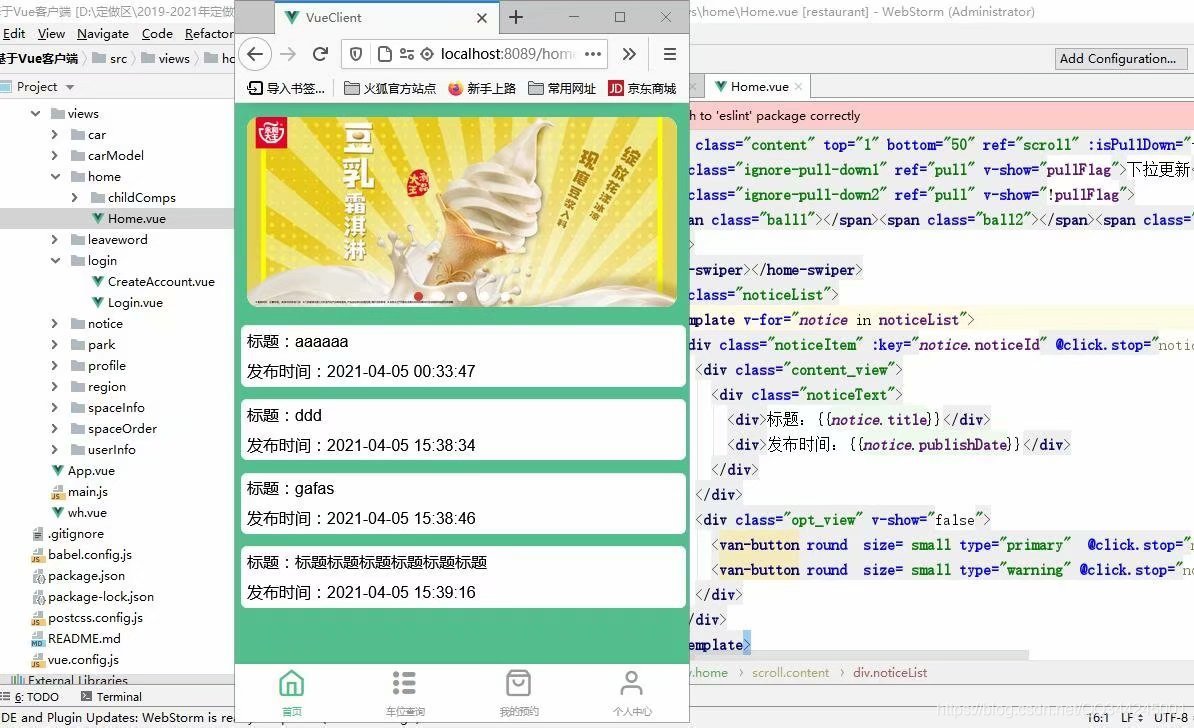This screenshot has height=728, width=1194.
Task: Show more toolbar items chevron
Action: tap(629, 54)
